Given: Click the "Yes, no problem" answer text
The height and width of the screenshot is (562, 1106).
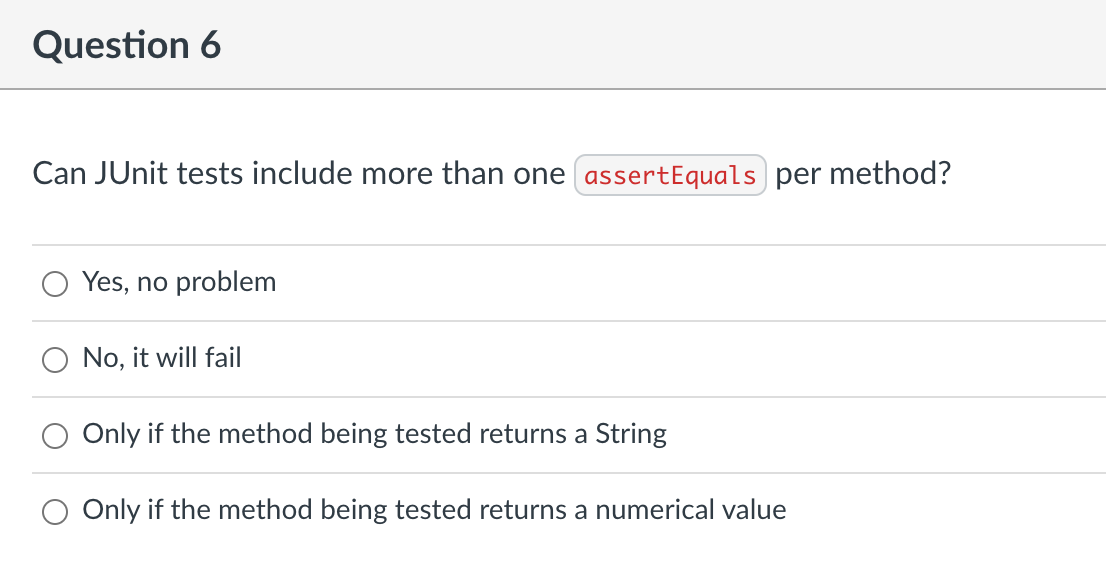Looking at the screenshot, I should (179, 282).
